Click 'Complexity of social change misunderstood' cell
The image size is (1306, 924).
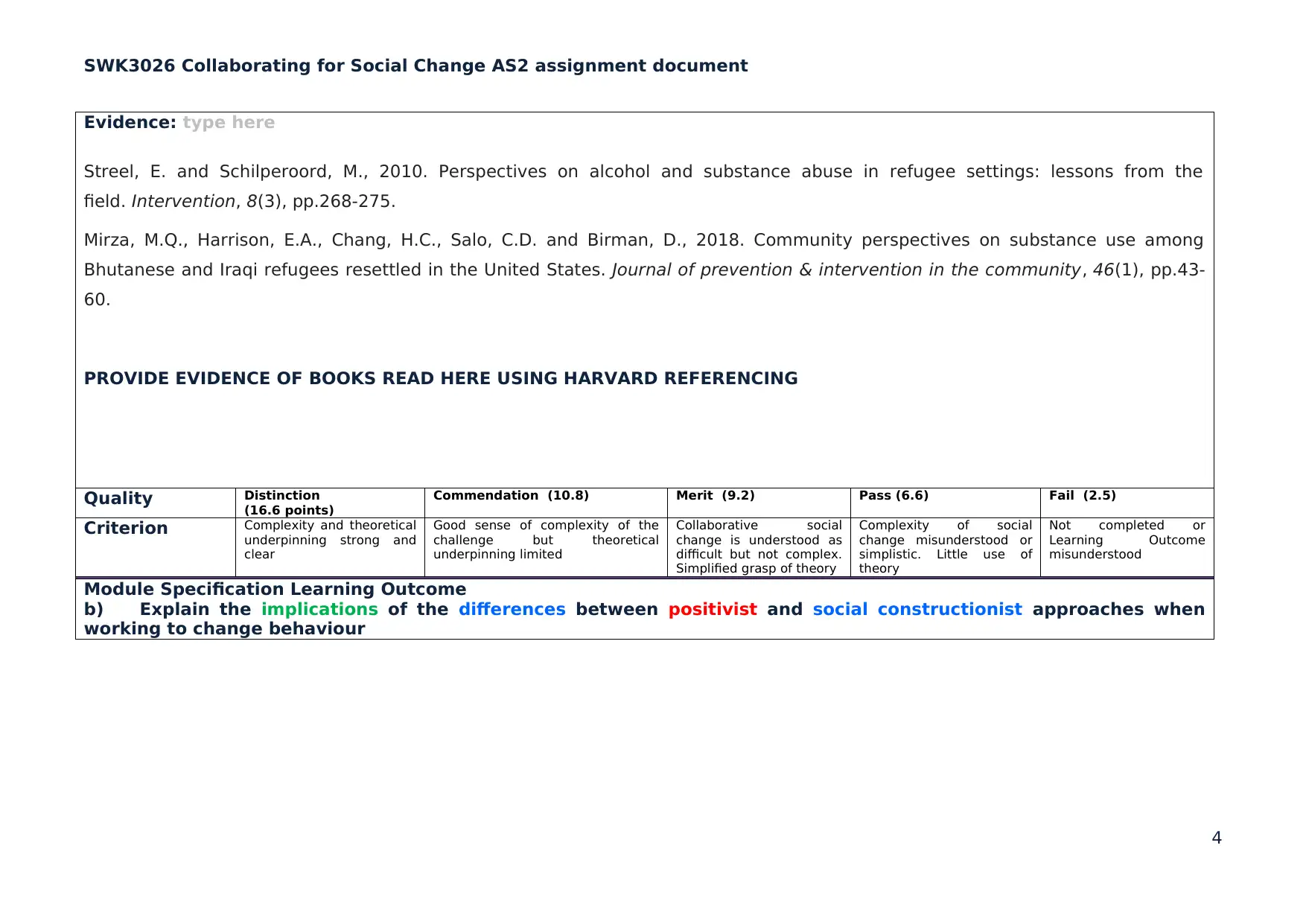pyautogui.click(x=945, y=547)
